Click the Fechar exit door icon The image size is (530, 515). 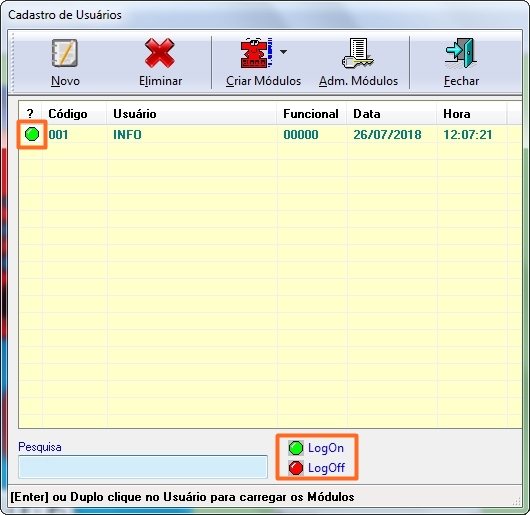tap(461, 53)
